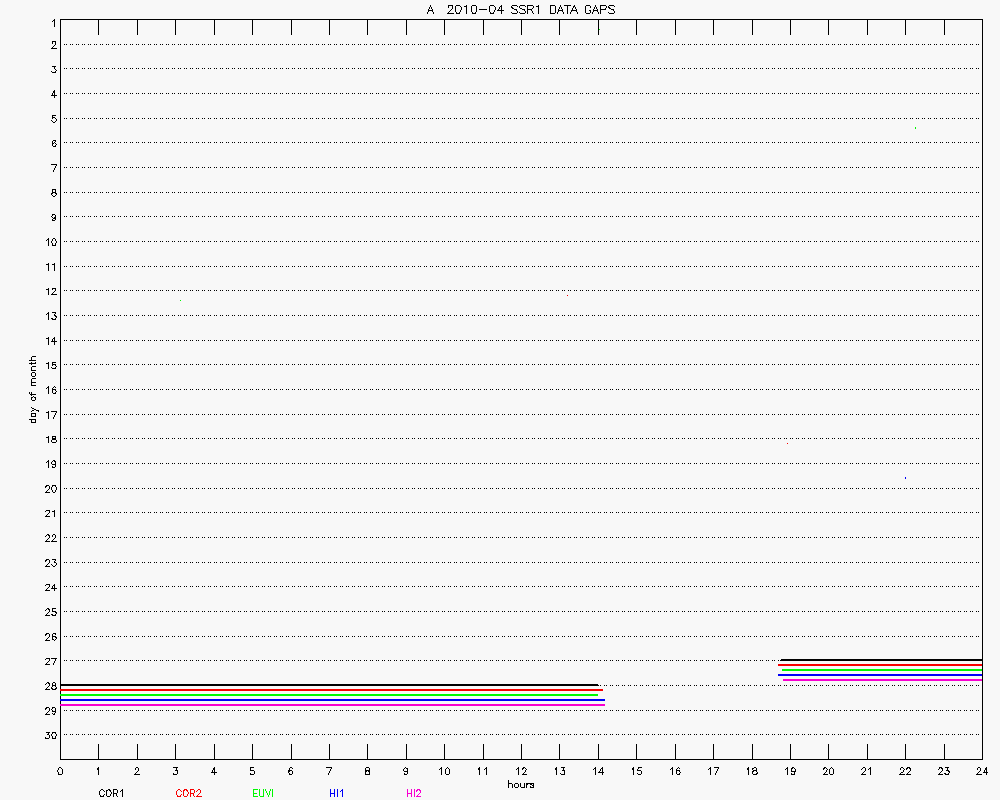Click the hour 24 tick label on x-axis
This screenshot has width=1000, height=800.
point(982,771)
